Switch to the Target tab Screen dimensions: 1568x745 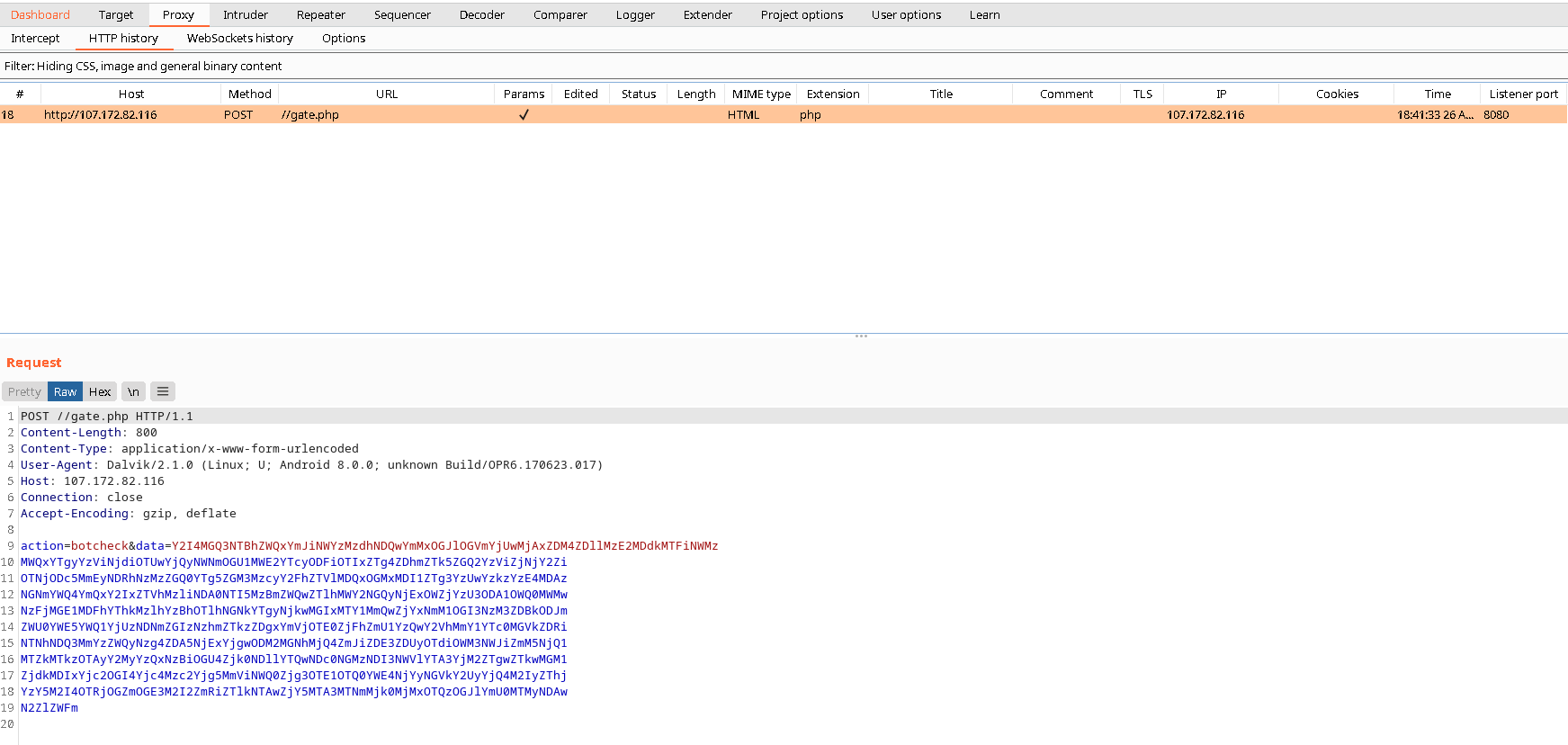(x=116, y=14)
